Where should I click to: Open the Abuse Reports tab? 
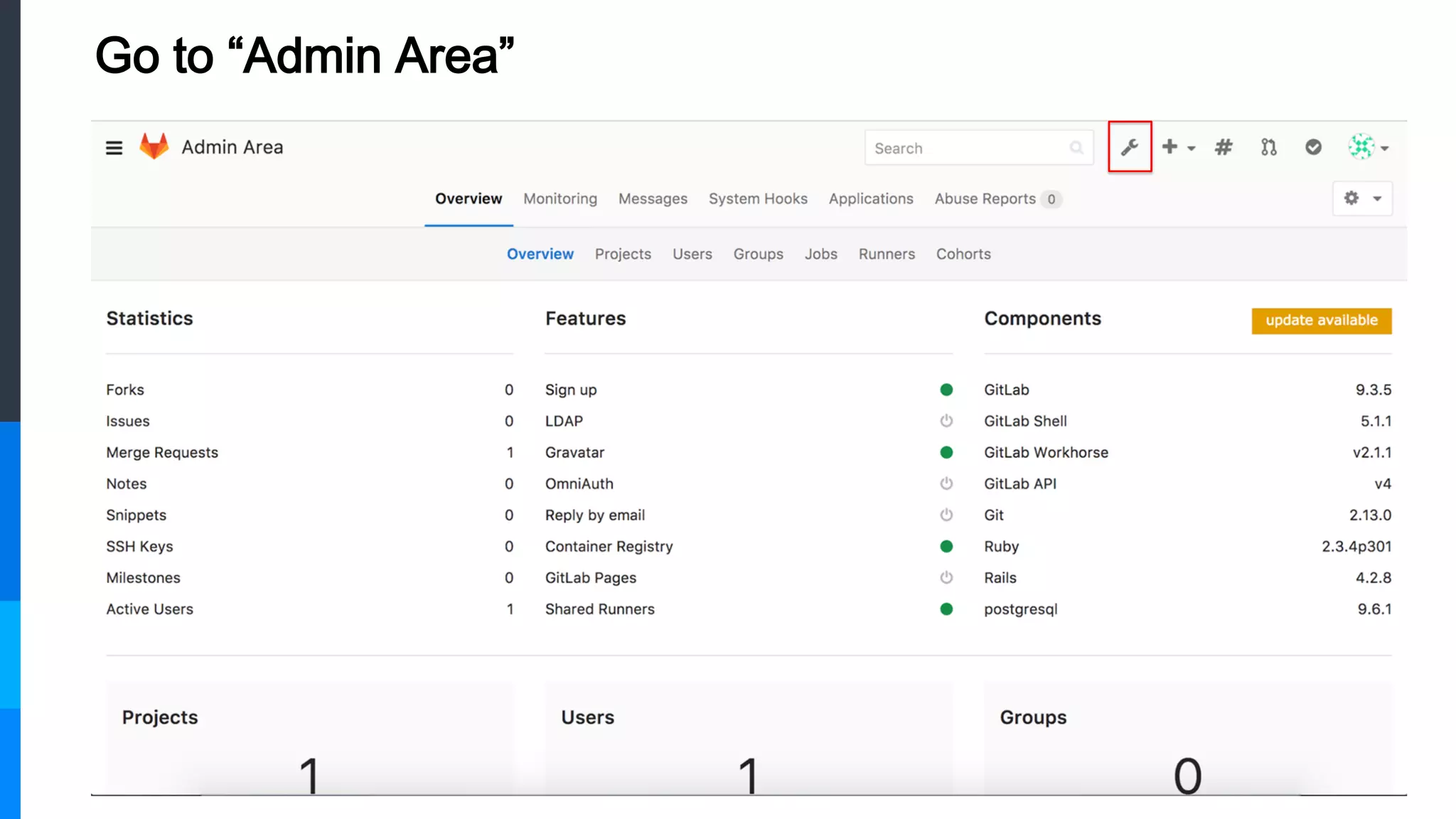click(x=998, y=199)
